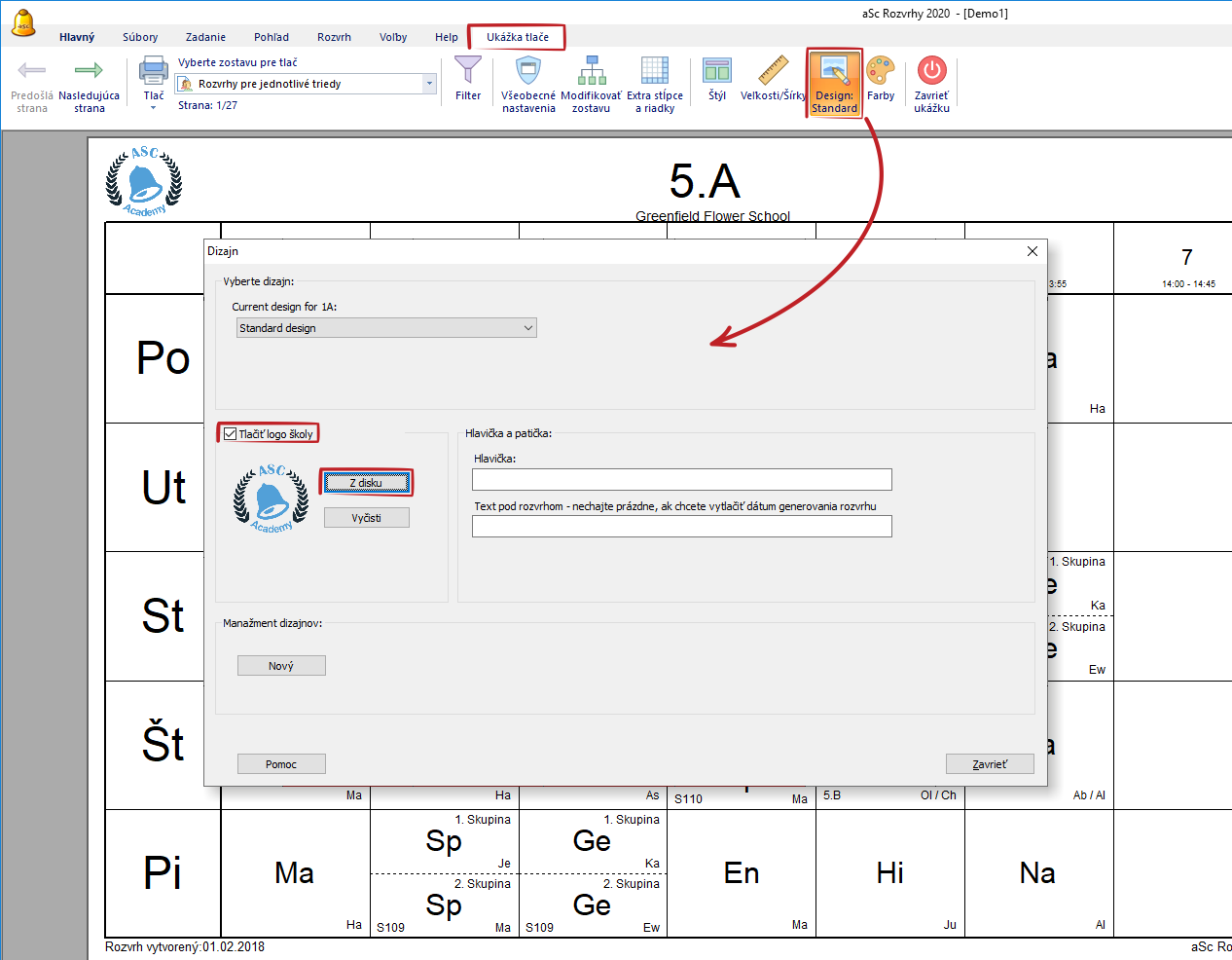Image resolution: width=1232 pixels, height=960 pixels.
Task: Click Zavrieť ukážku power icon
Action: [931, 72]
